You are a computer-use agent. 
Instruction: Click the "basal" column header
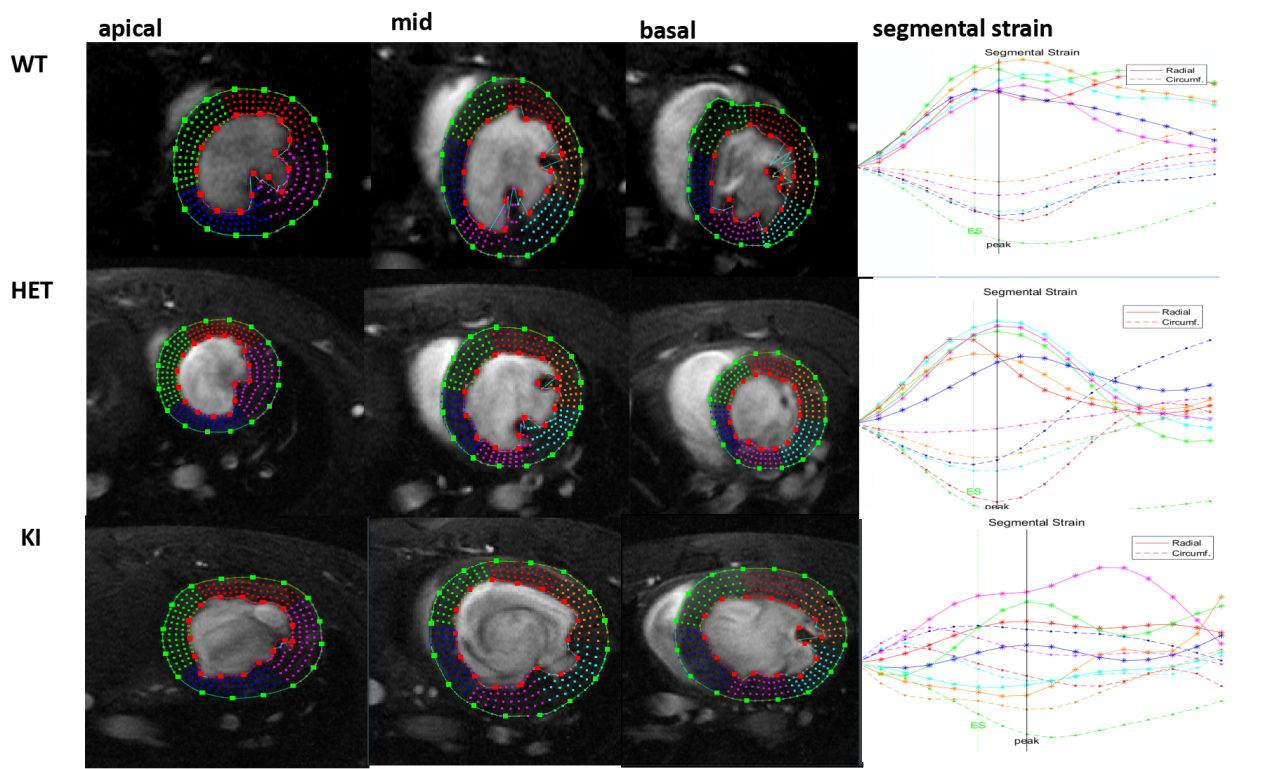[667, 30]
